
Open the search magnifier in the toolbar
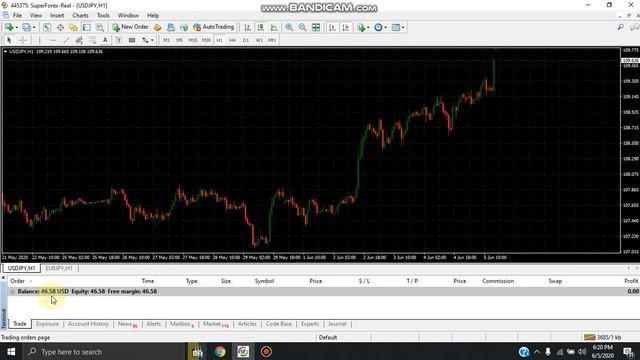[x=620, y=27]
